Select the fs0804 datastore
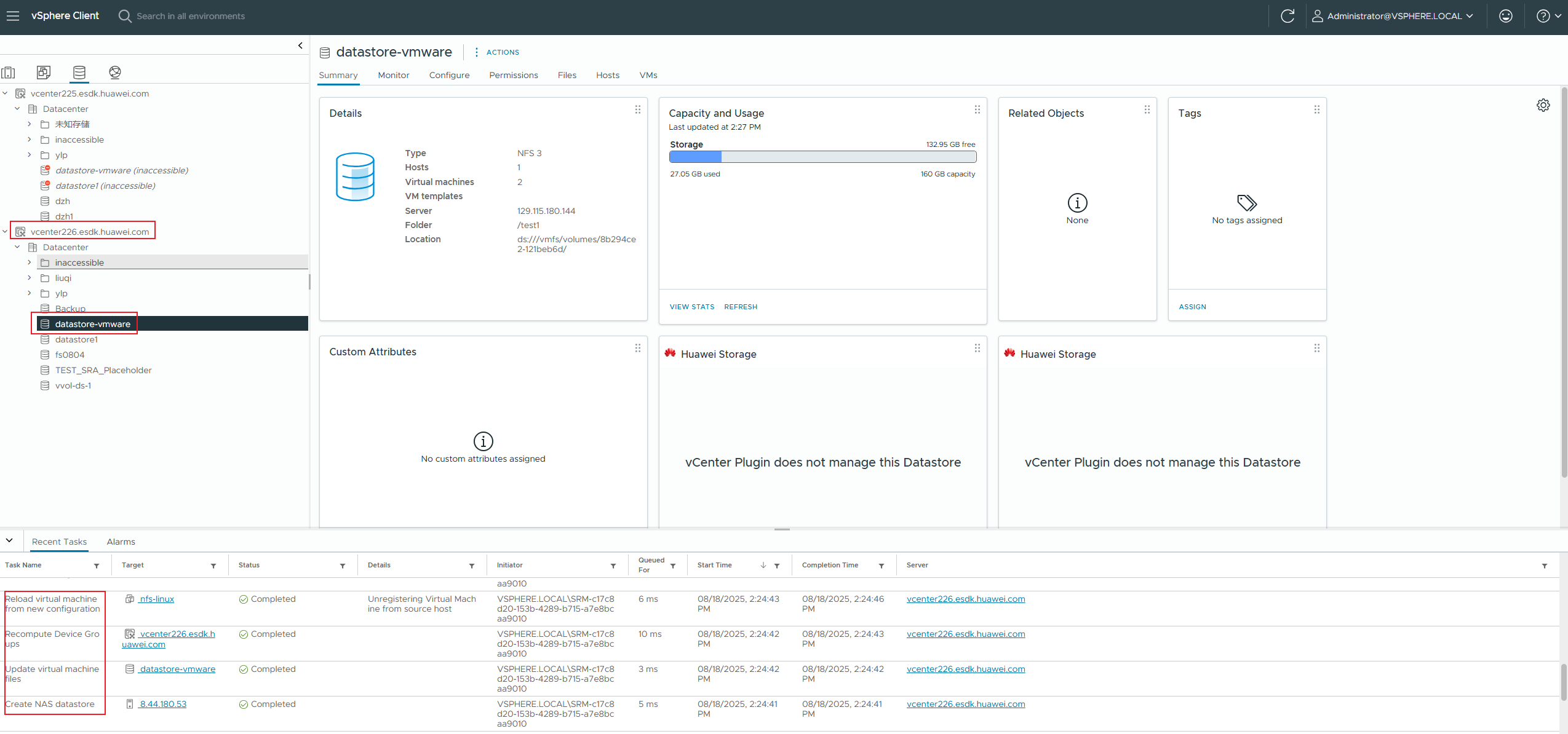Screen dimensions: 1568x734 pyautogui.click(x=70, y=355)
